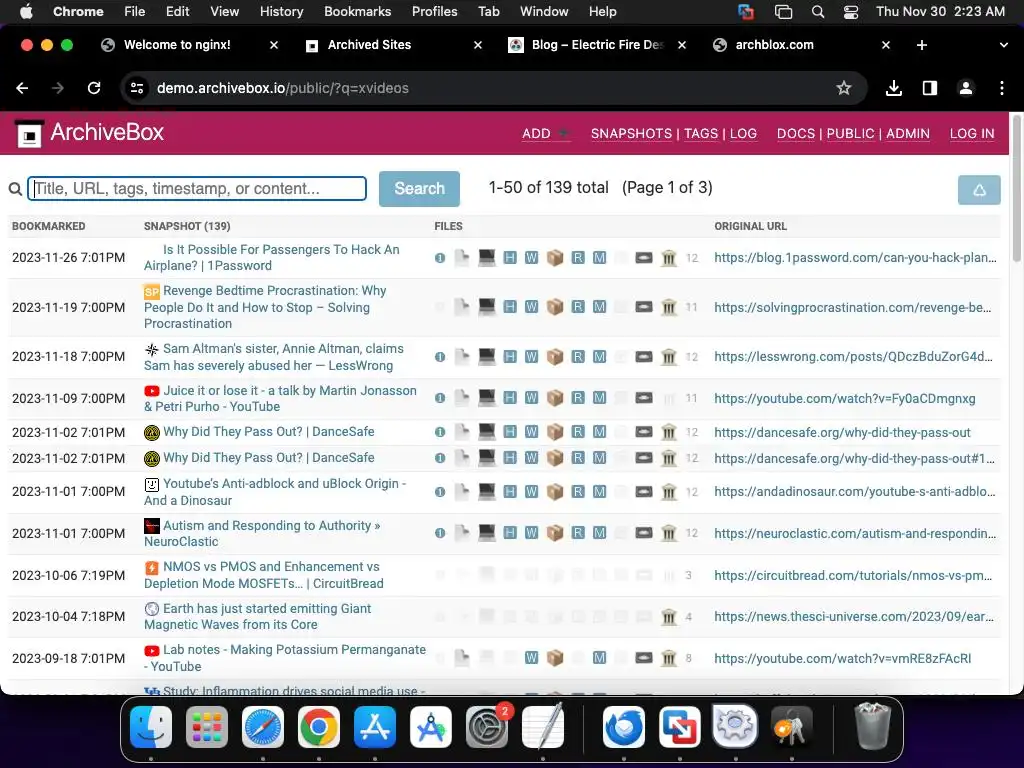This screenshot has width=1024, height=768.
Task: Open mercury 'M' icon for Potassium Permanganate row
Action: [600, 658]
